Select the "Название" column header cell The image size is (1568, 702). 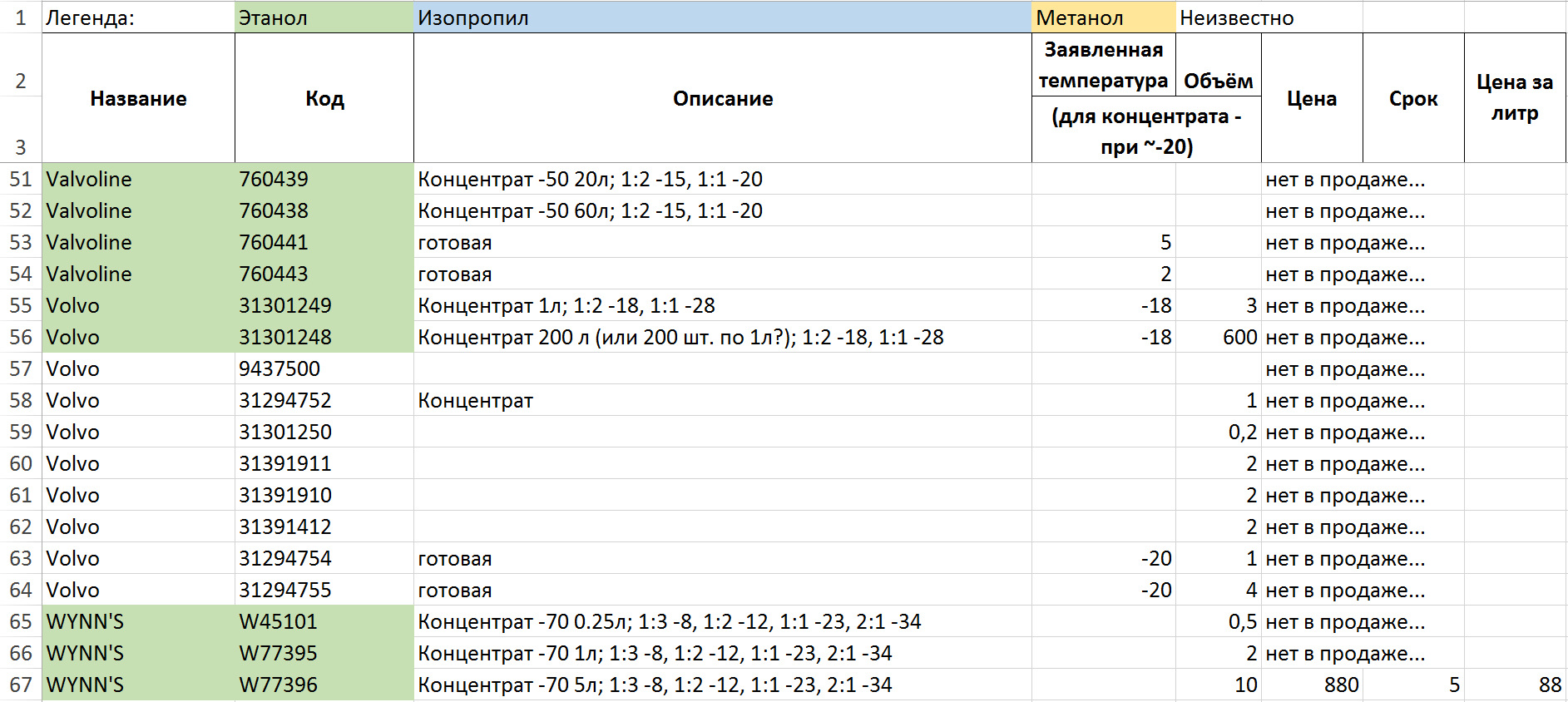(x=138, y=98)
